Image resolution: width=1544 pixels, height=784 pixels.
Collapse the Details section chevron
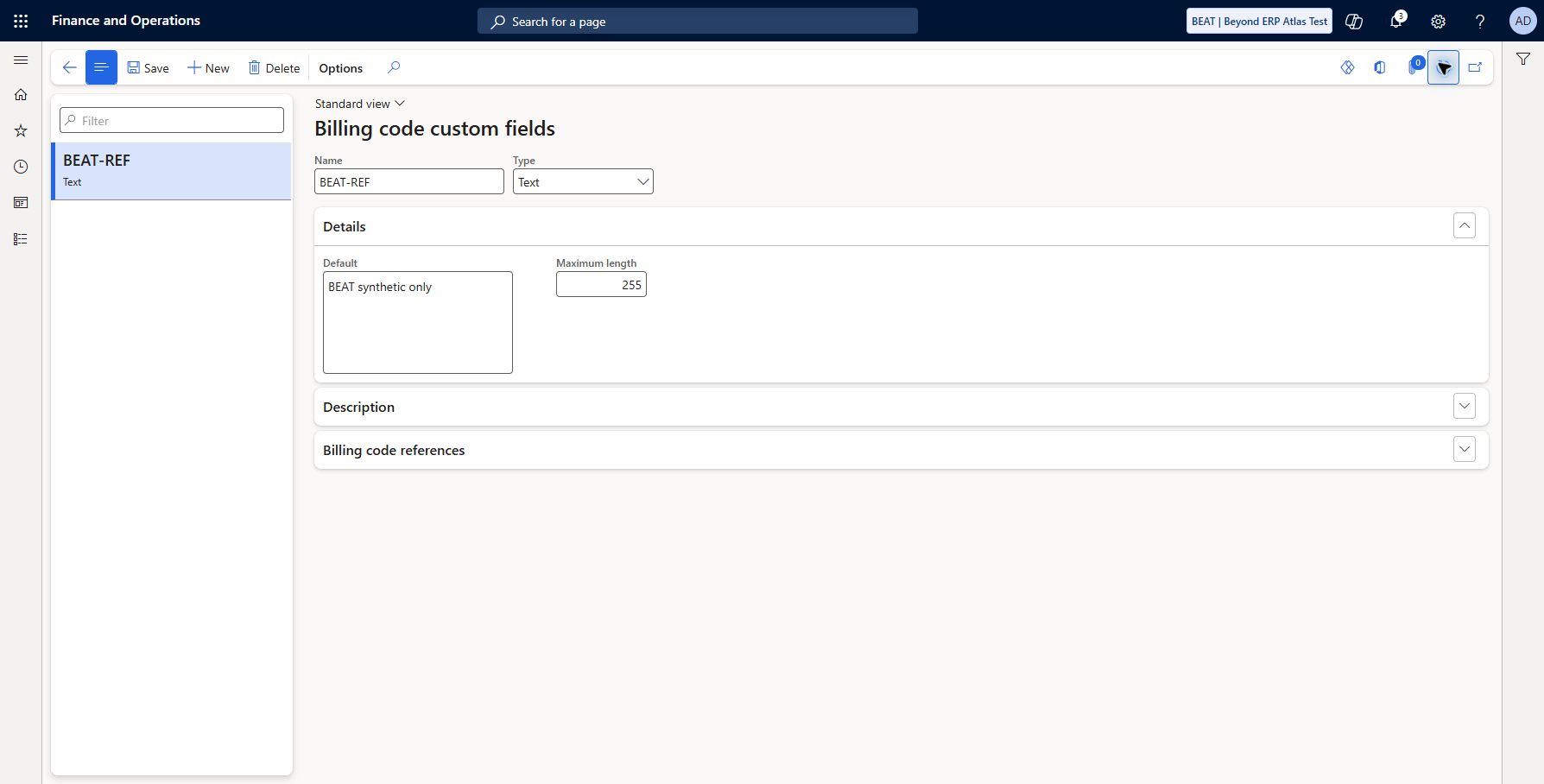(1465, 225)
